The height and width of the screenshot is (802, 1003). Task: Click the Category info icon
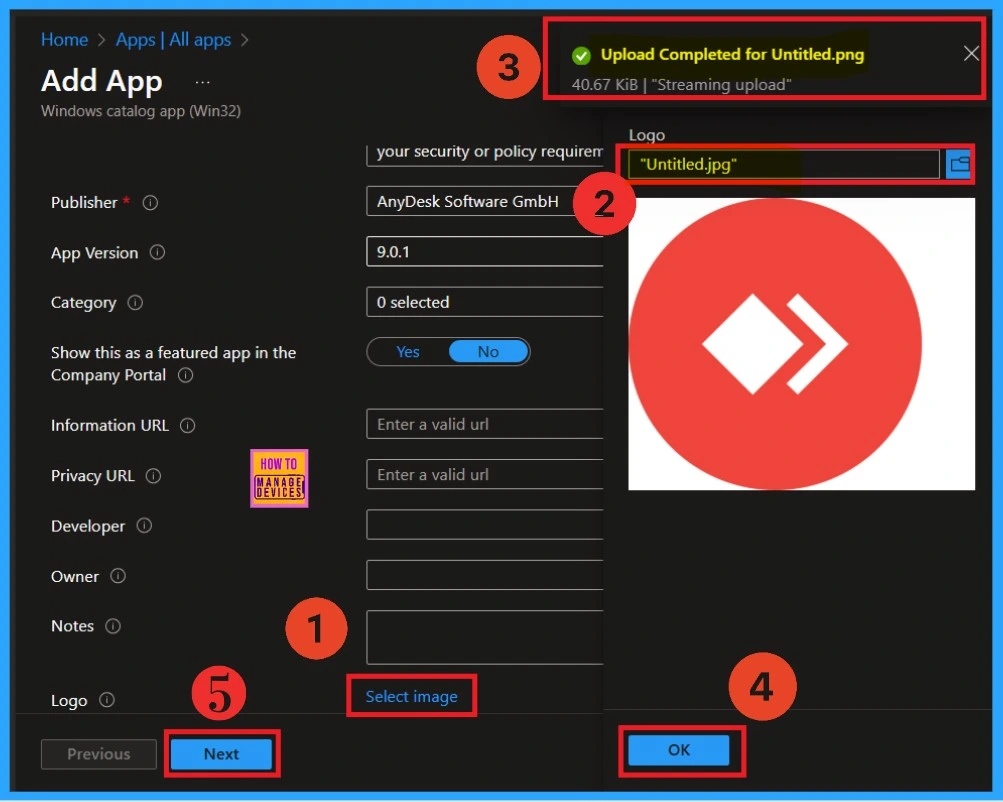tap(135, 303)
